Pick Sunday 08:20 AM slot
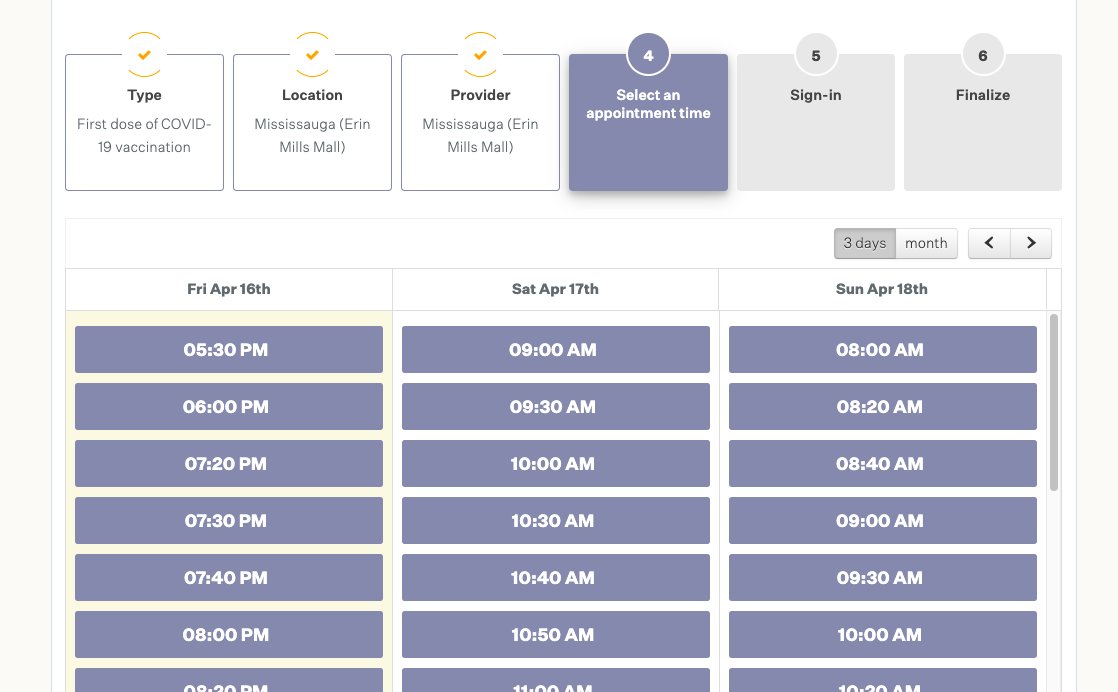This screenshot has width=1118, height=692. (883, 406)
